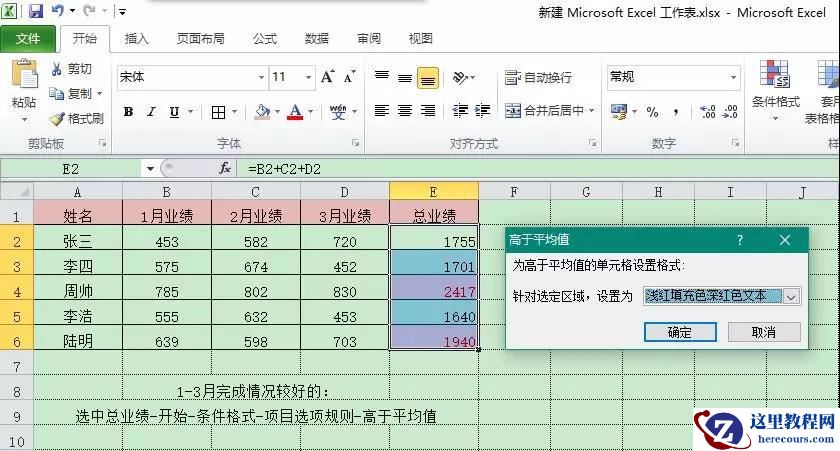840x451 pixels.
Task: Switch to 审阅 tab
Action: pos(369,39)
